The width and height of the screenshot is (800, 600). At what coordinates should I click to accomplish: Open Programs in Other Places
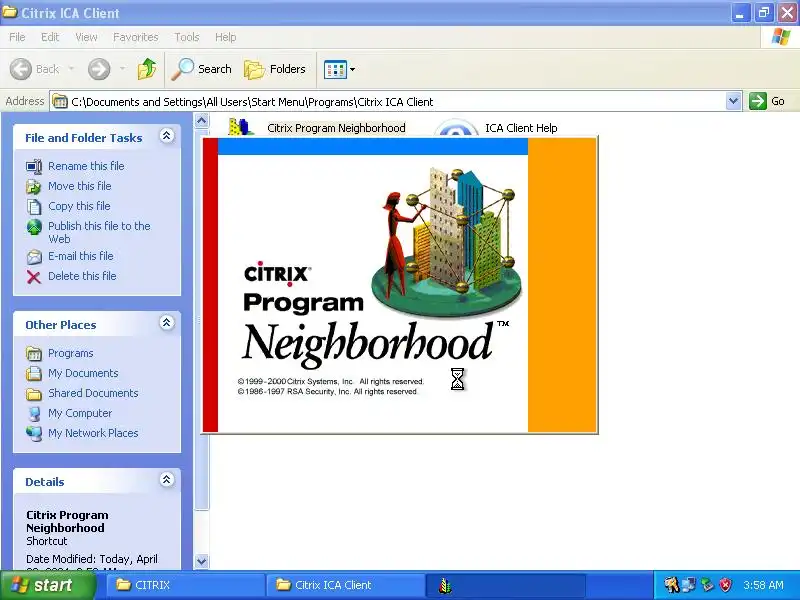70,353
